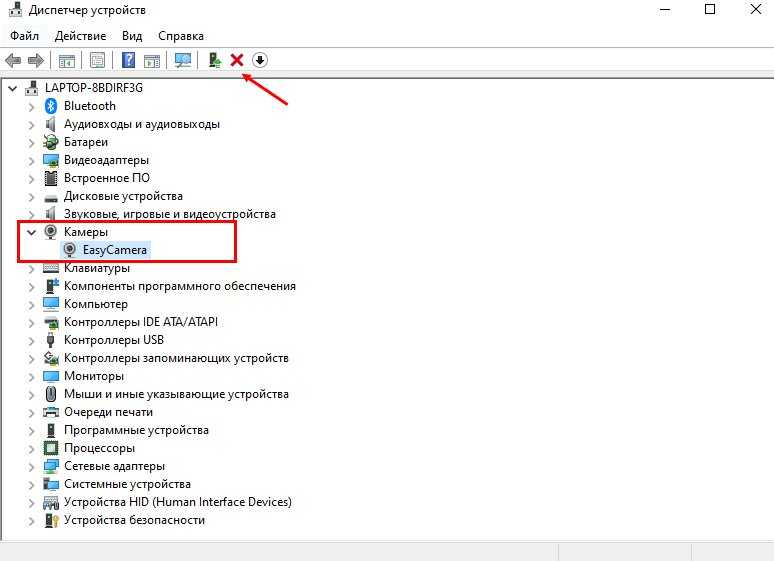The height and width of the screenshot is (561, 774).
Task: Expand the Системные устройства category
Action: (x=31, y=484)
